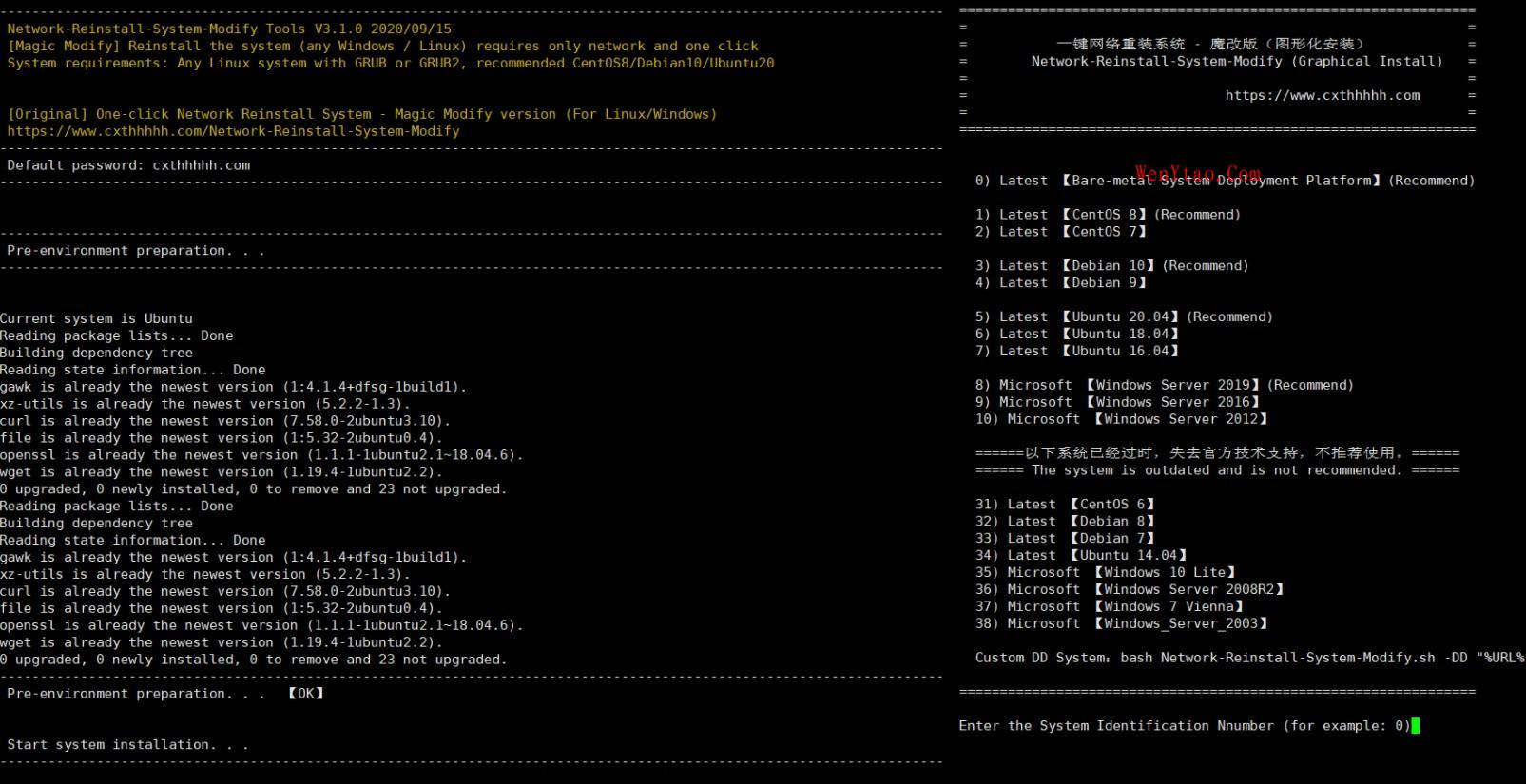This screenshot has width=1526, height=784.
Task: Select the Windows 7 Vienna option line
Action: pos(1110,607)
